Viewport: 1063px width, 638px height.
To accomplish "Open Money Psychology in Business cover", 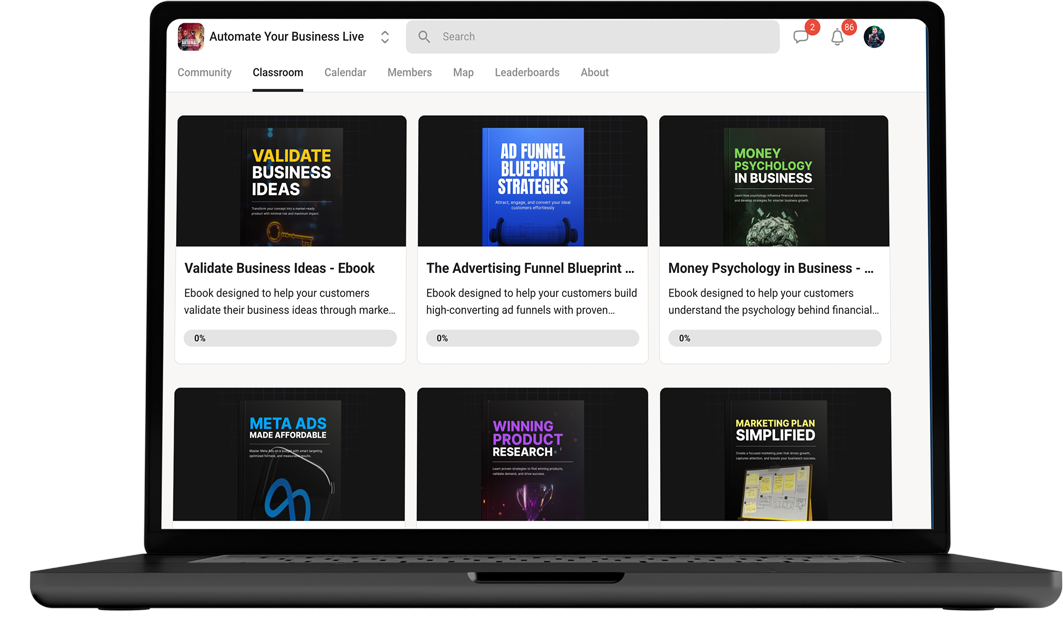I will 774,181.
